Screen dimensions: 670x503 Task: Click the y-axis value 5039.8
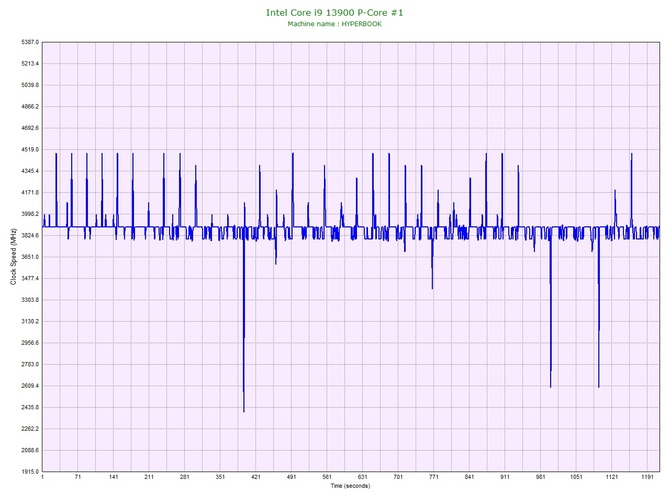[30, 85]
